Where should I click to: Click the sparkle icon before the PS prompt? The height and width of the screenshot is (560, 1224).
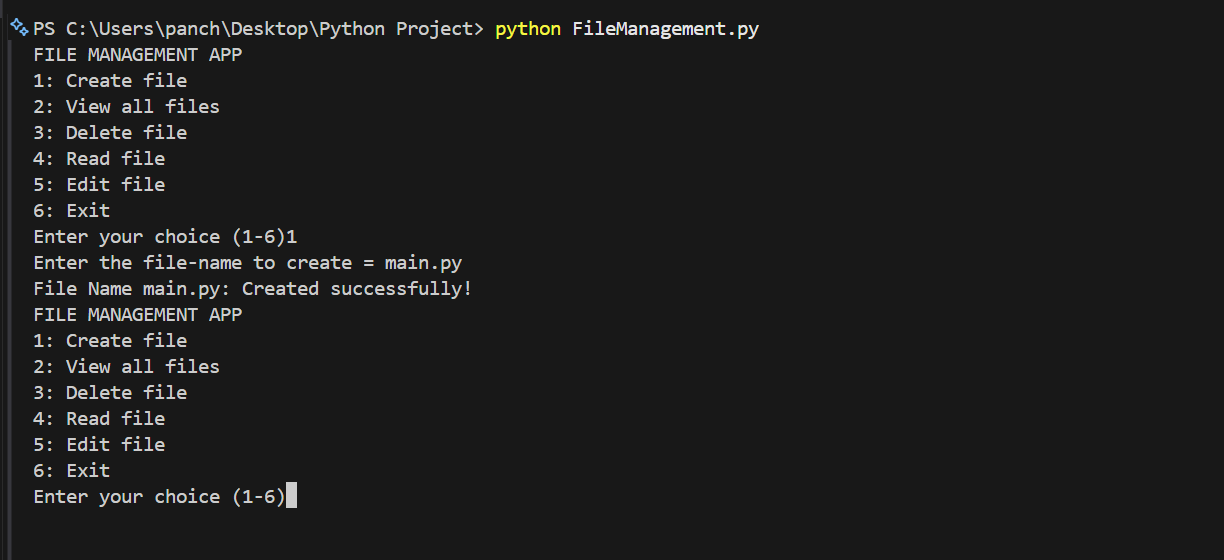coord(19,28)
